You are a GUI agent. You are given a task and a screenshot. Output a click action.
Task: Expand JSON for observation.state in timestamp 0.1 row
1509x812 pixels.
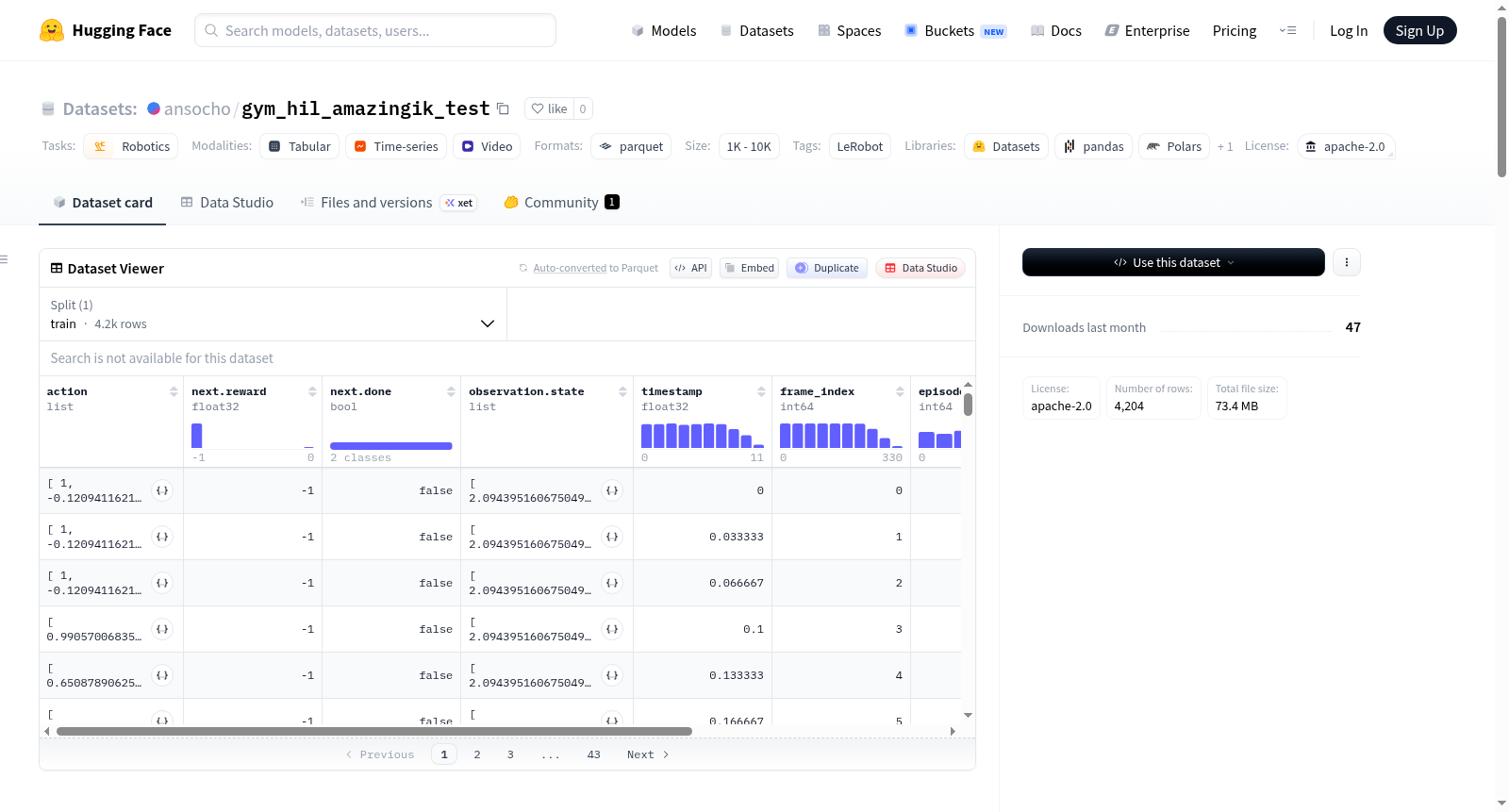pyautogui.click(x=612, y=629)
